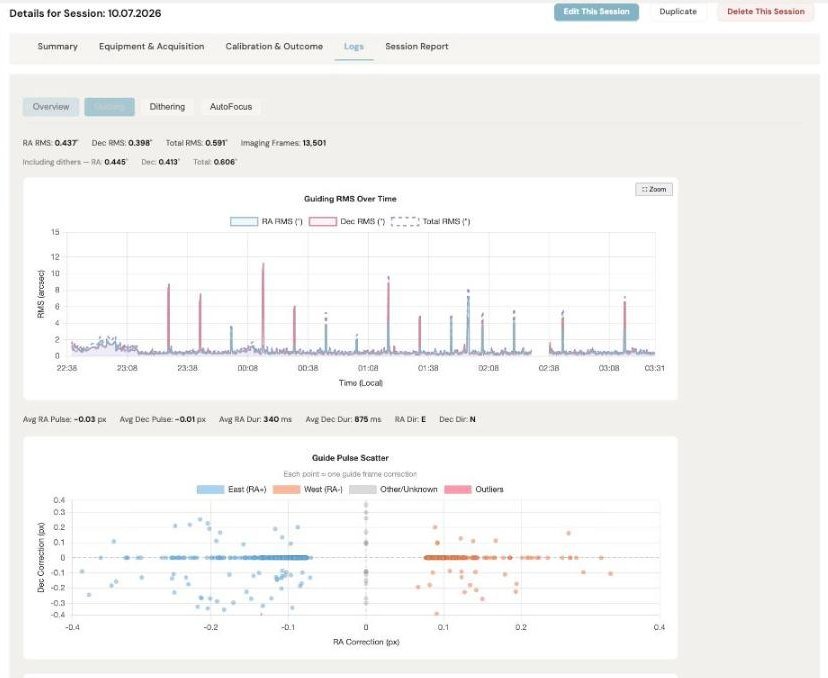
Task: Click the East (RA+) blue legend swatch
Action: [x=210, y=489]
